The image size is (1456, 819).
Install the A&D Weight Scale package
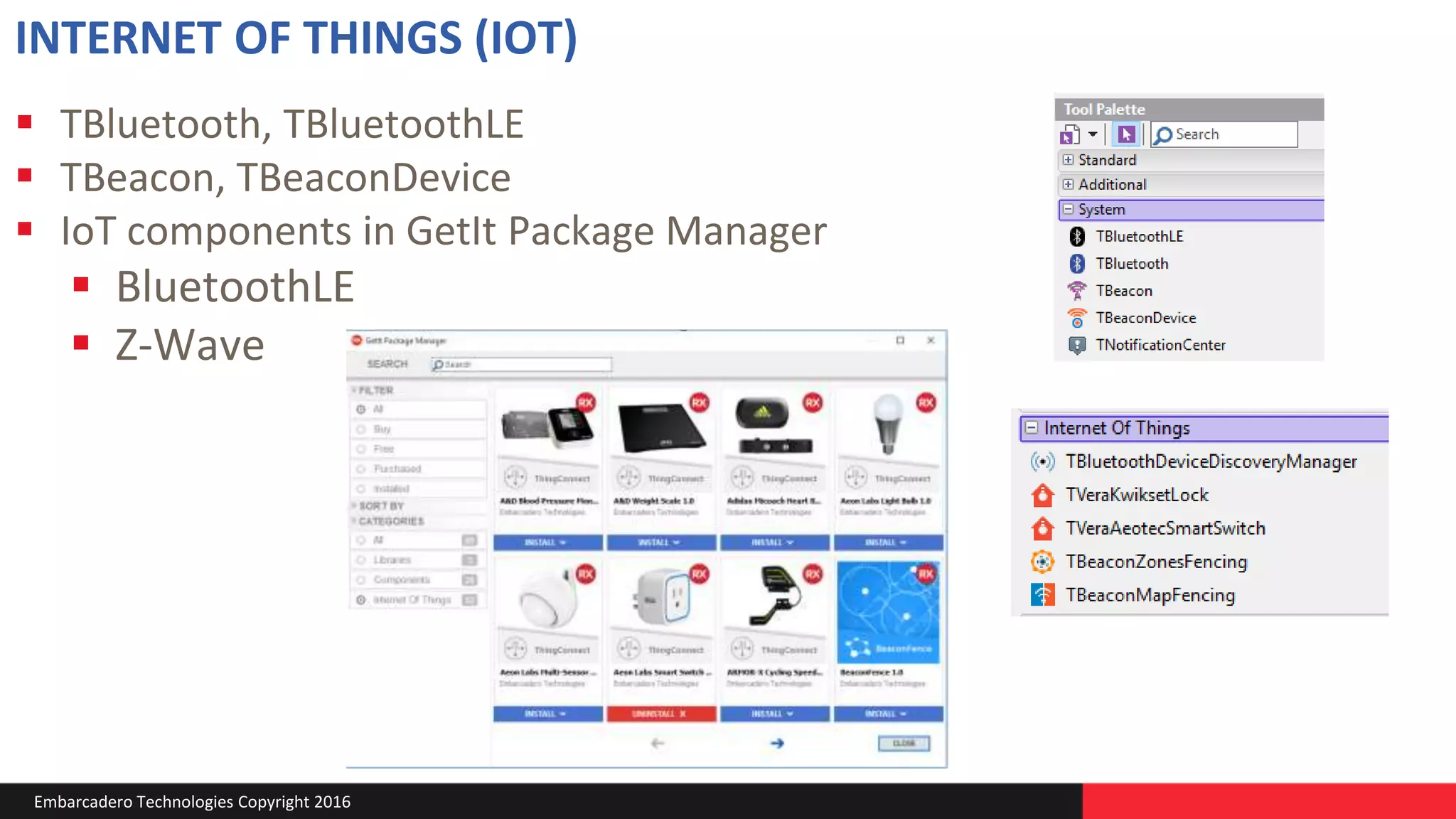tap(661, 542)
